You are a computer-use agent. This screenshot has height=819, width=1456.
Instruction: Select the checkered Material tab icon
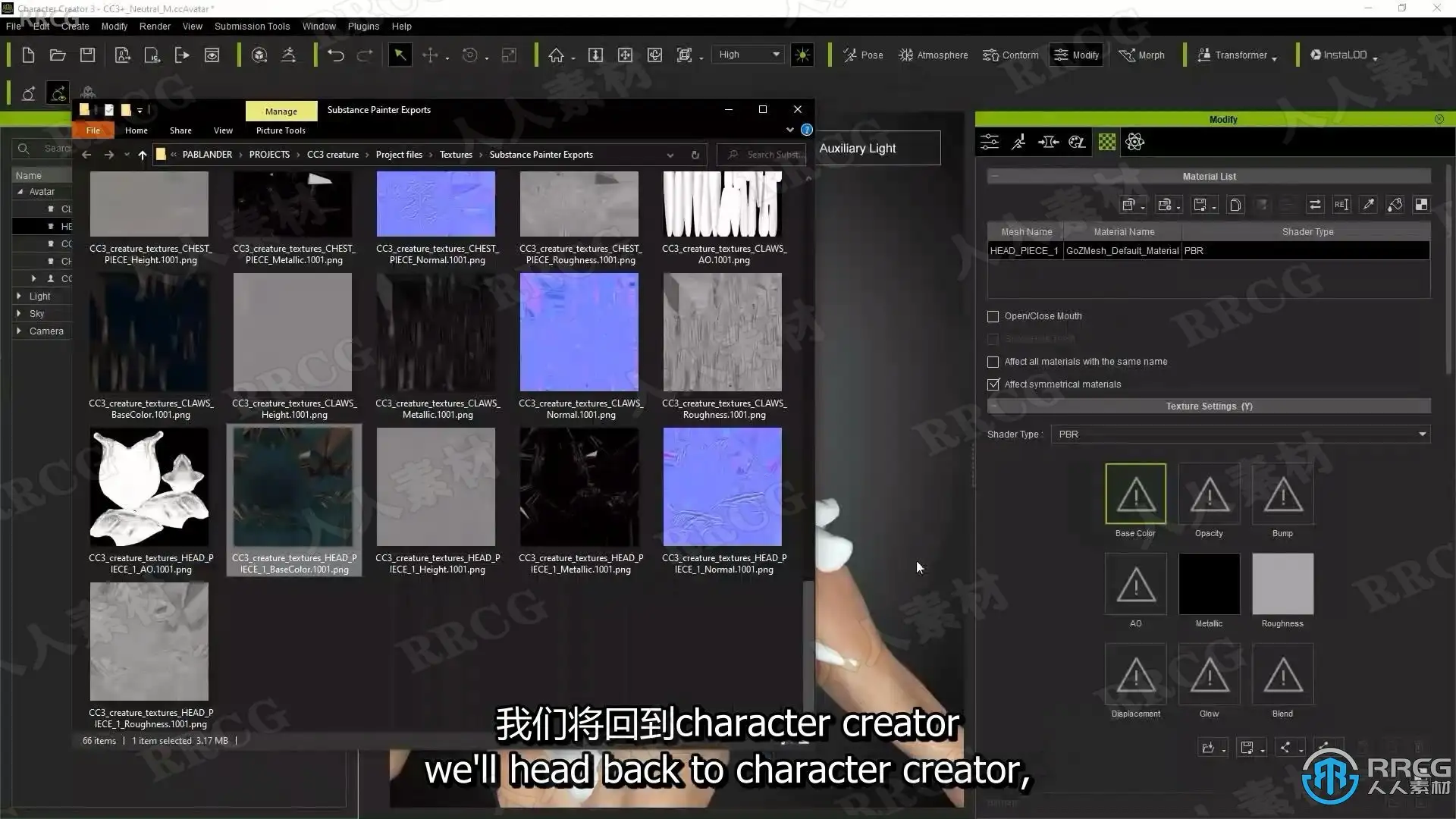(x=1106, y=142)
